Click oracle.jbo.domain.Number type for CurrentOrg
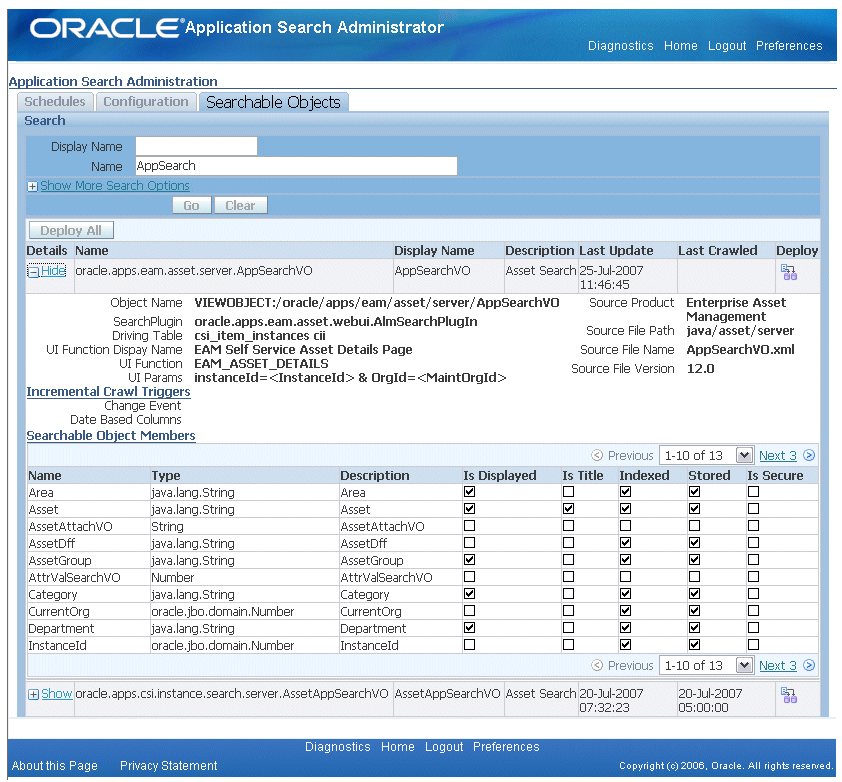Image resolution: width=842 pixels, height=782 pixels. click(x=223, y=612)
